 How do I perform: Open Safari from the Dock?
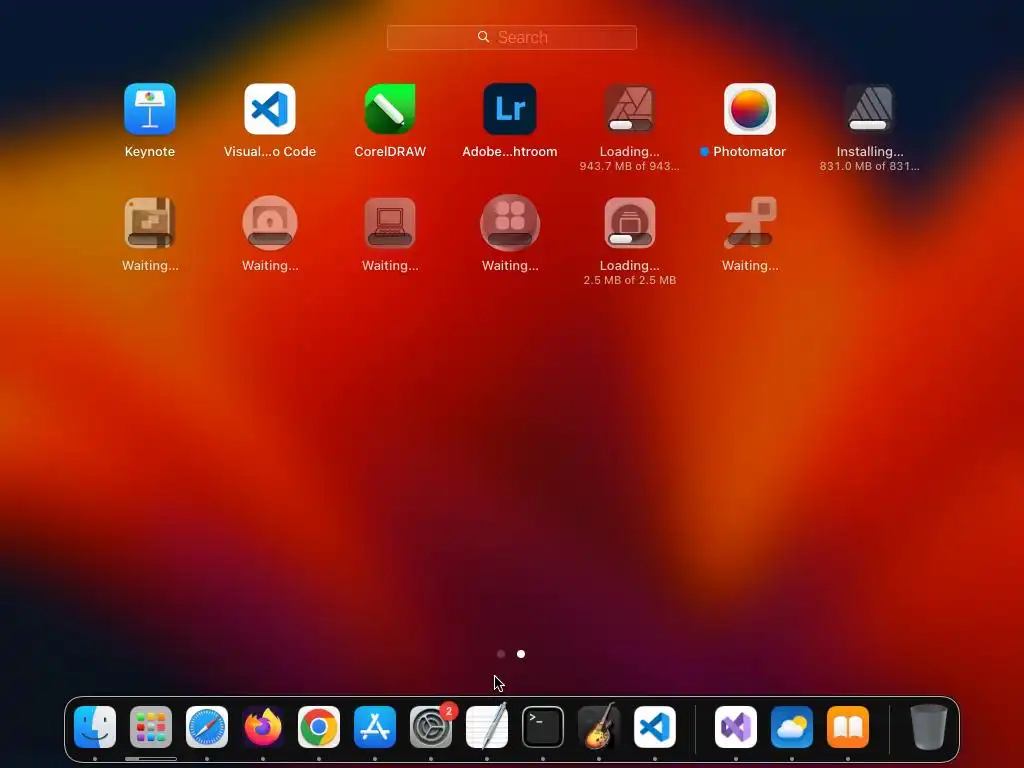[x=207, y=727]
